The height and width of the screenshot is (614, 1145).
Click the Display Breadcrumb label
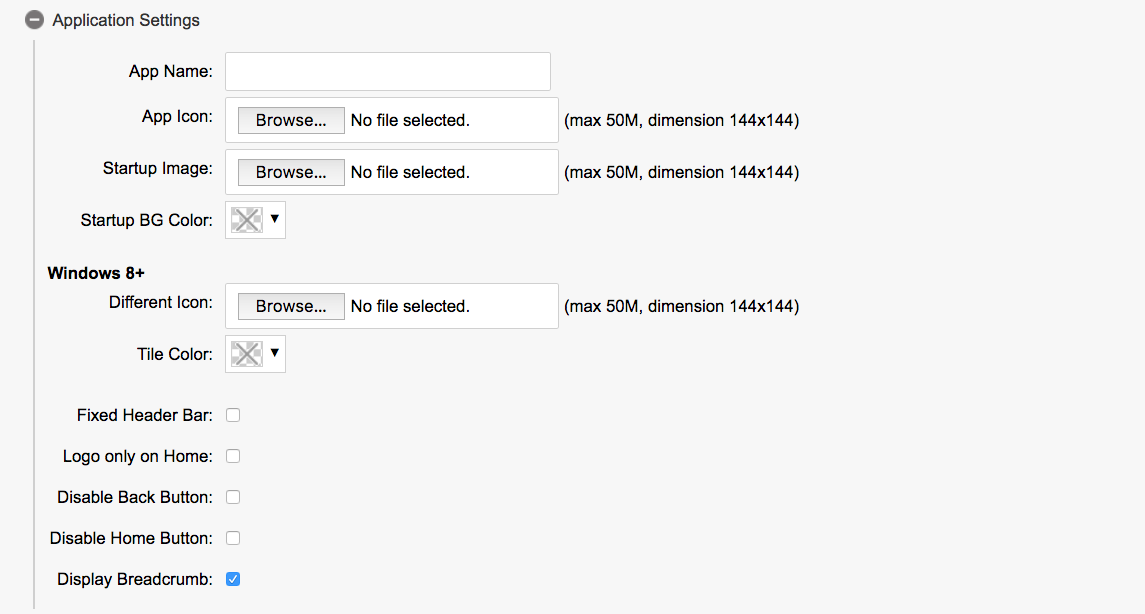(135, 579)
